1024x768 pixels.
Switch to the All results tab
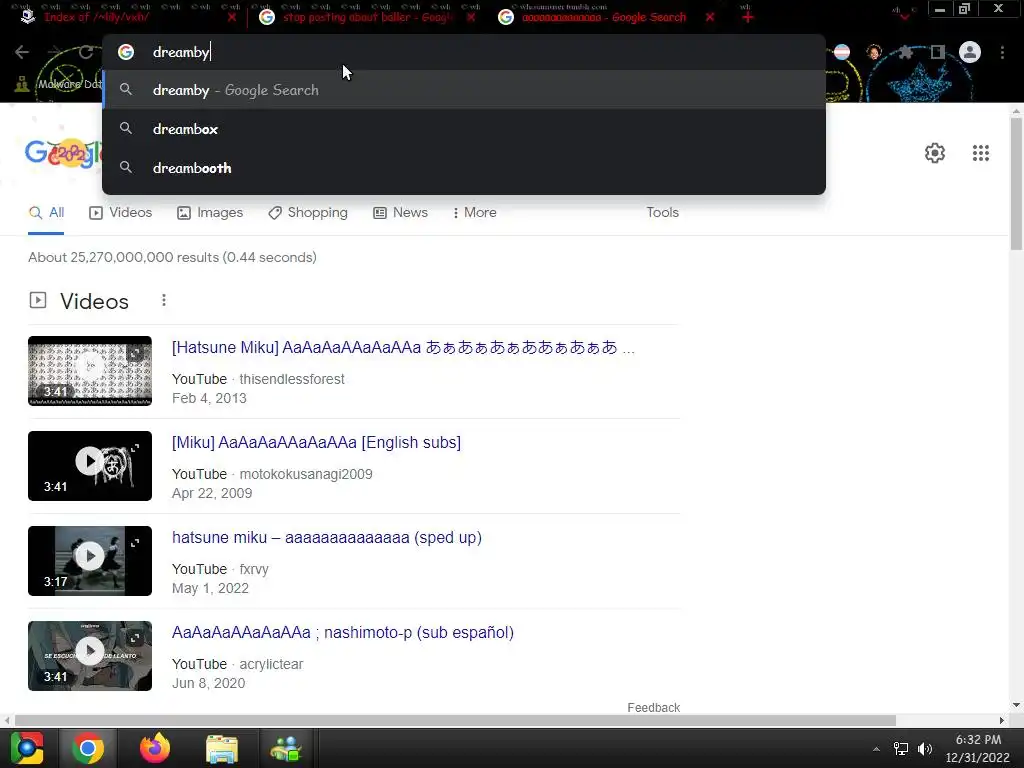pyautogui.click(x=46, y=213)
